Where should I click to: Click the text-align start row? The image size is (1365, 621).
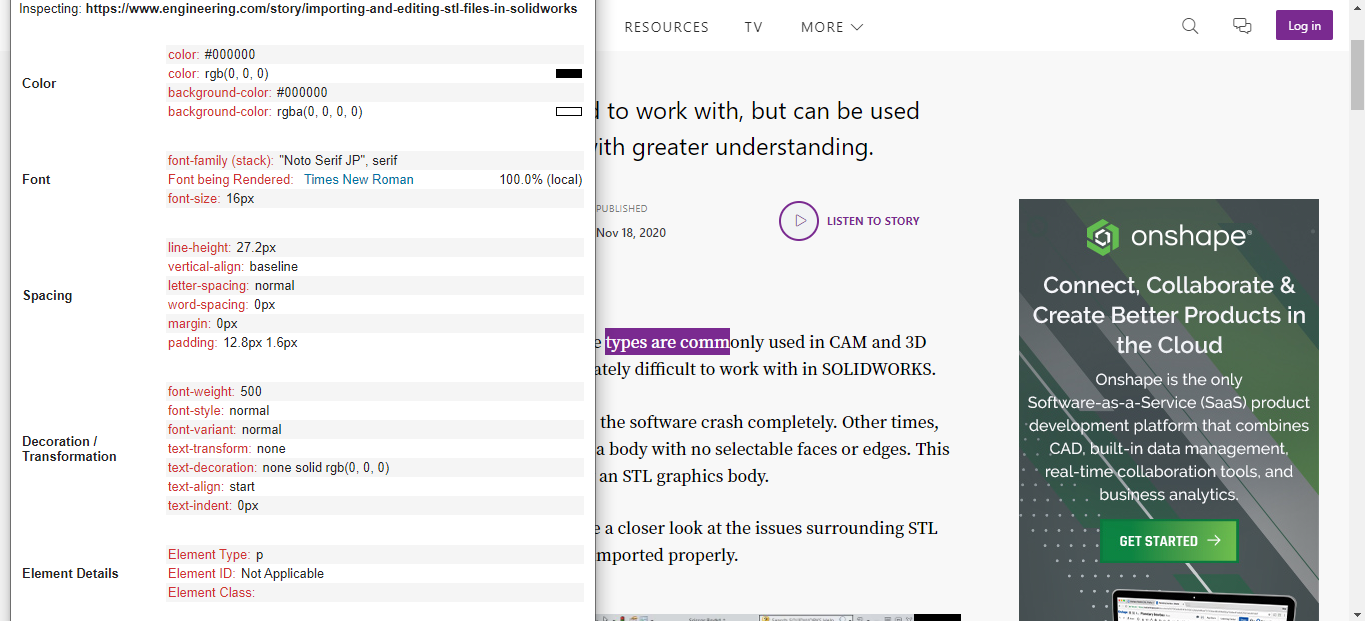point(375,487)
